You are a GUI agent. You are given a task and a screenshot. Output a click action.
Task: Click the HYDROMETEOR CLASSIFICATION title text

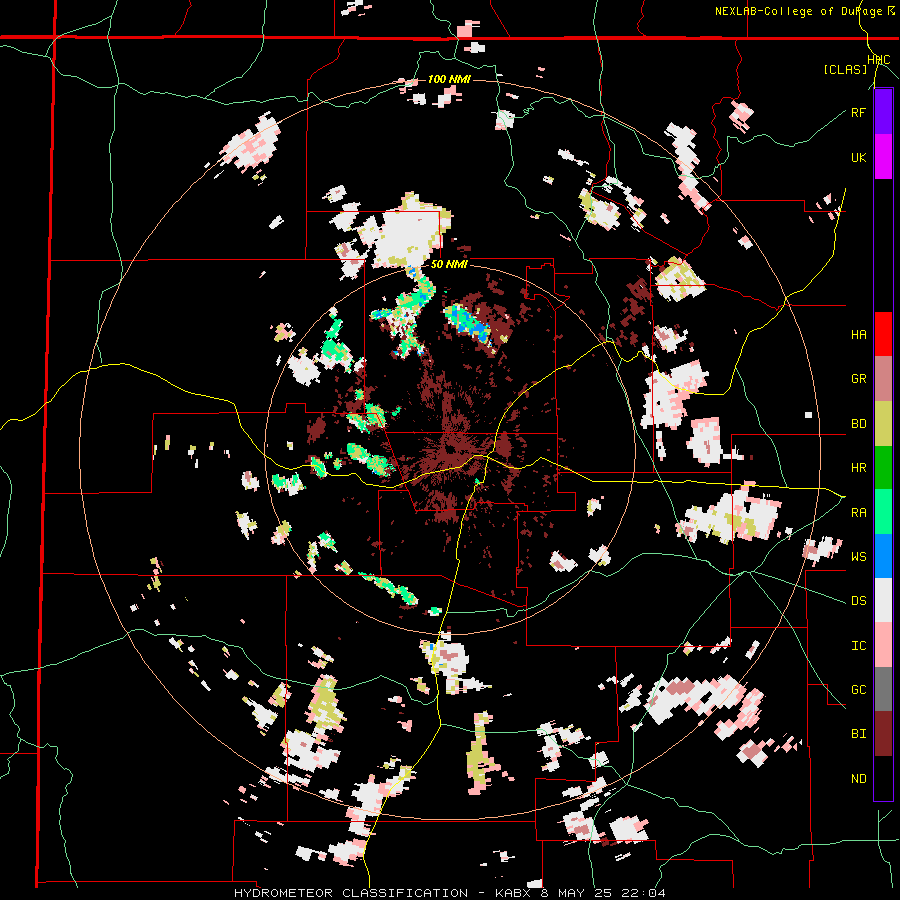[x=351, y=893]
